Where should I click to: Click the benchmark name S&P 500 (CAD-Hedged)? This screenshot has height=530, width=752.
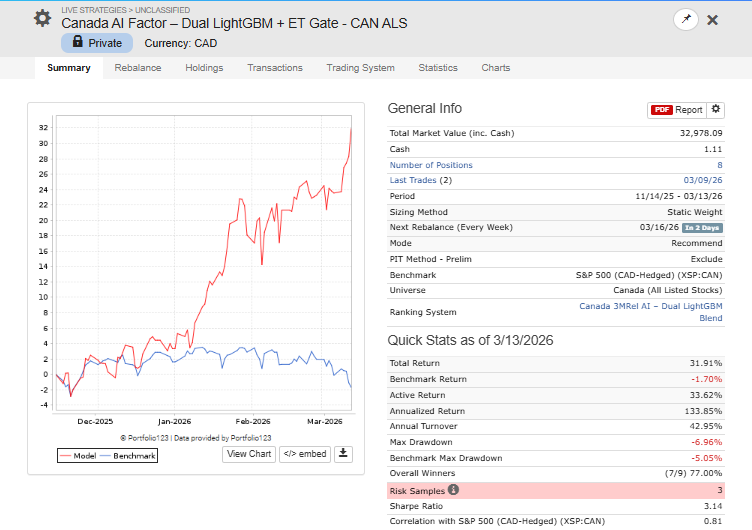[648, 275]
